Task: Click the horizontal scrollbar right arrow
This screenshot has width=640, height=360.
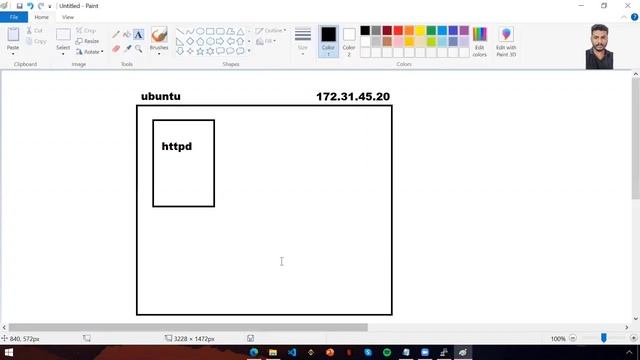Action: [627, 327]
